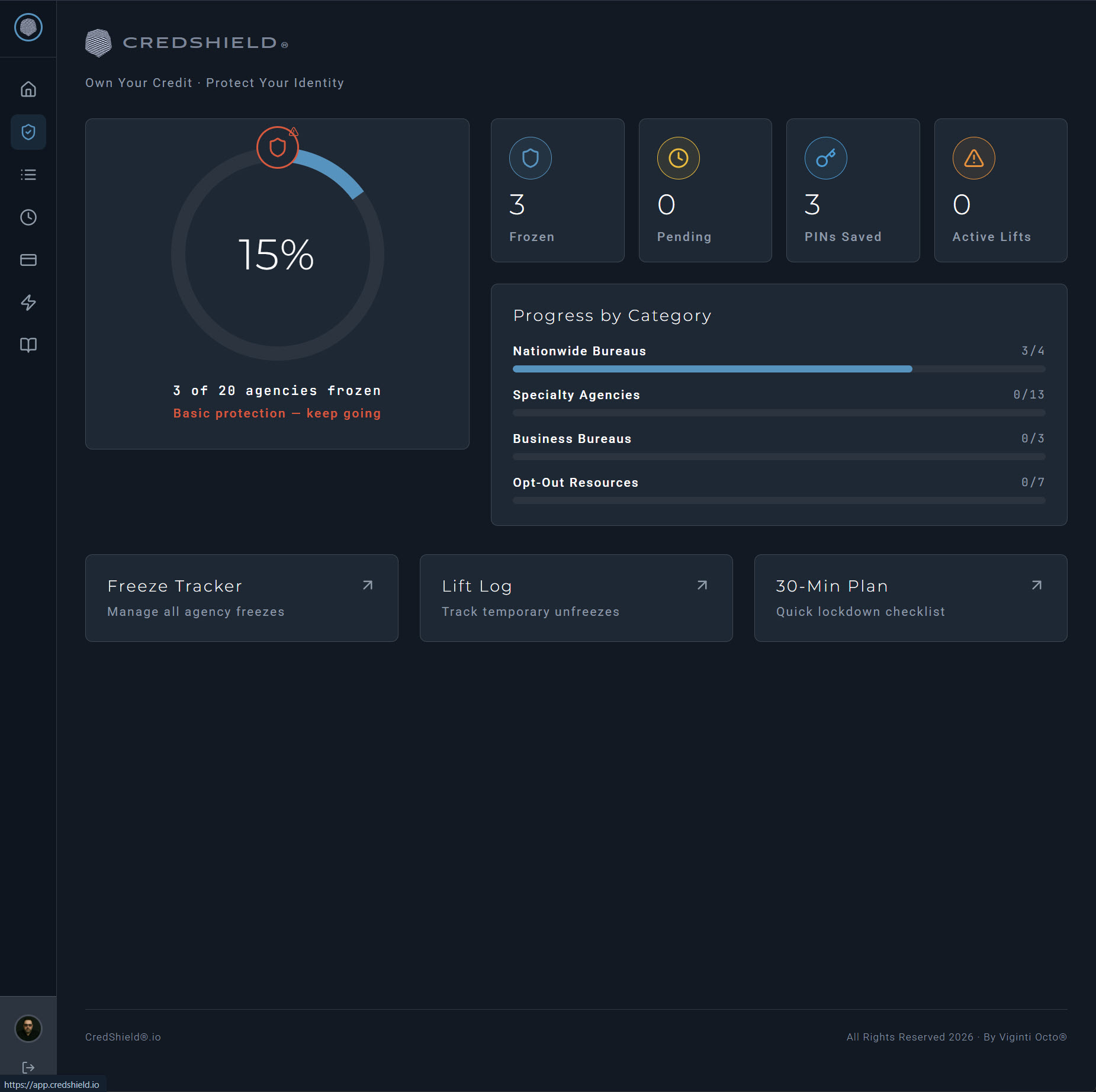Open the lightning bolt sidebar icon
This screenshot has height=1092, width=1096.
click(28, 303)
